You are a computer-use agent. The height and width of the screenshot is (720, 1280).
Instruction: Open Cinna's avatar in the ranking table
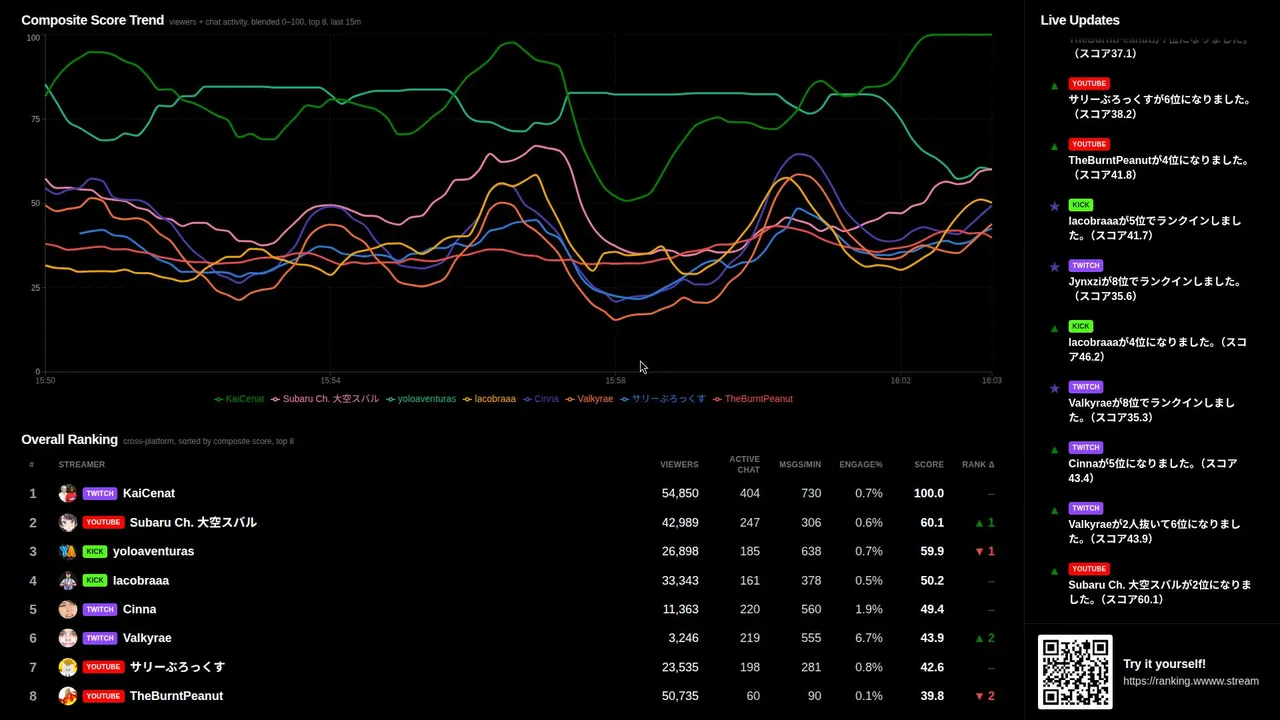tap(68, 609)
